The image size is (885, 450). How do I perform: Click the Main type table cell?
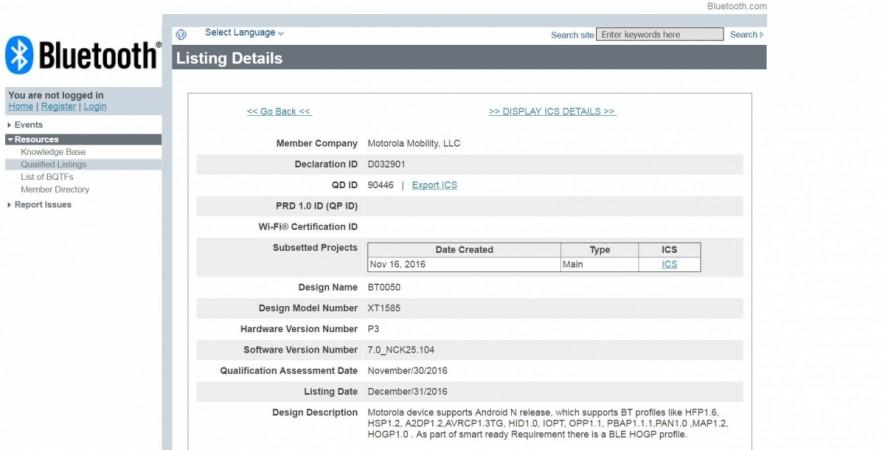coord(599,264)
